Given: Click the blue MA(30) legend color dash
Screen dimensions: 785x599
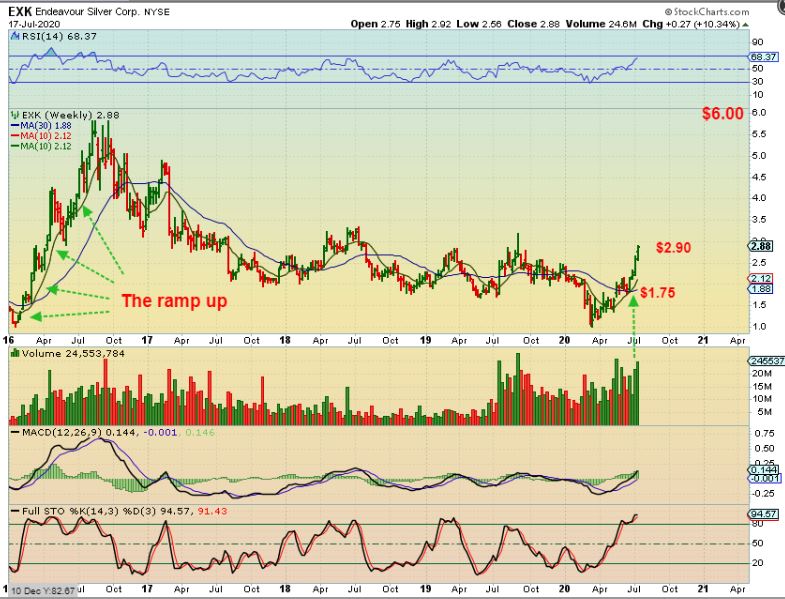Looking at the screenshot, I should [15, 126].
